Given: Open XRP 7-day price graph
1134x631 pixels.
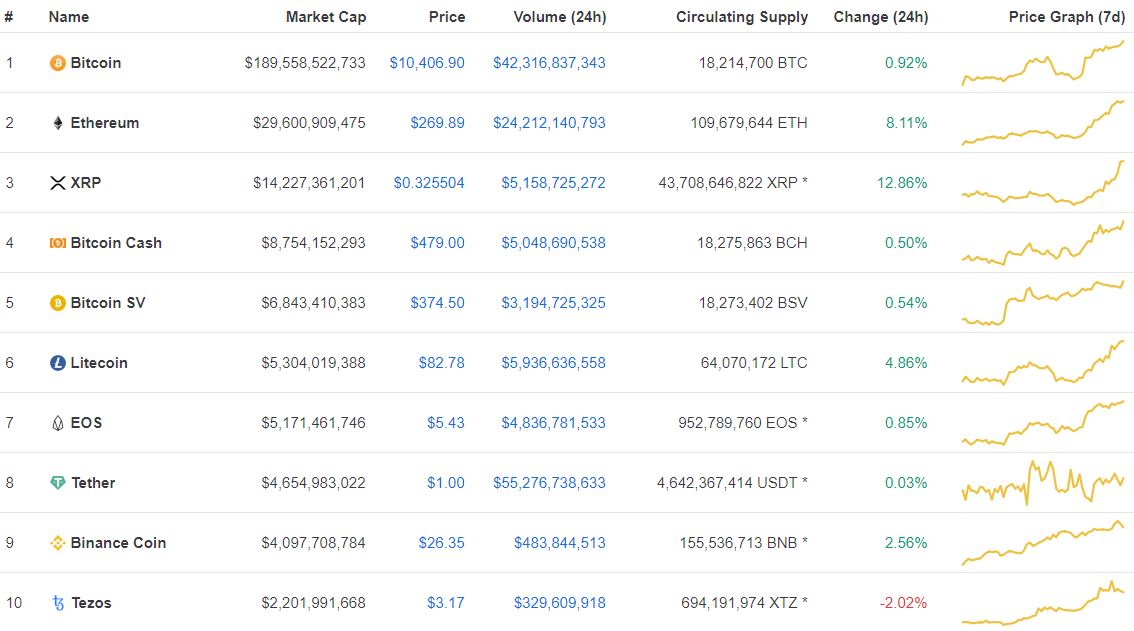Looking at the screenshot, I should (x=1043, y=183).
